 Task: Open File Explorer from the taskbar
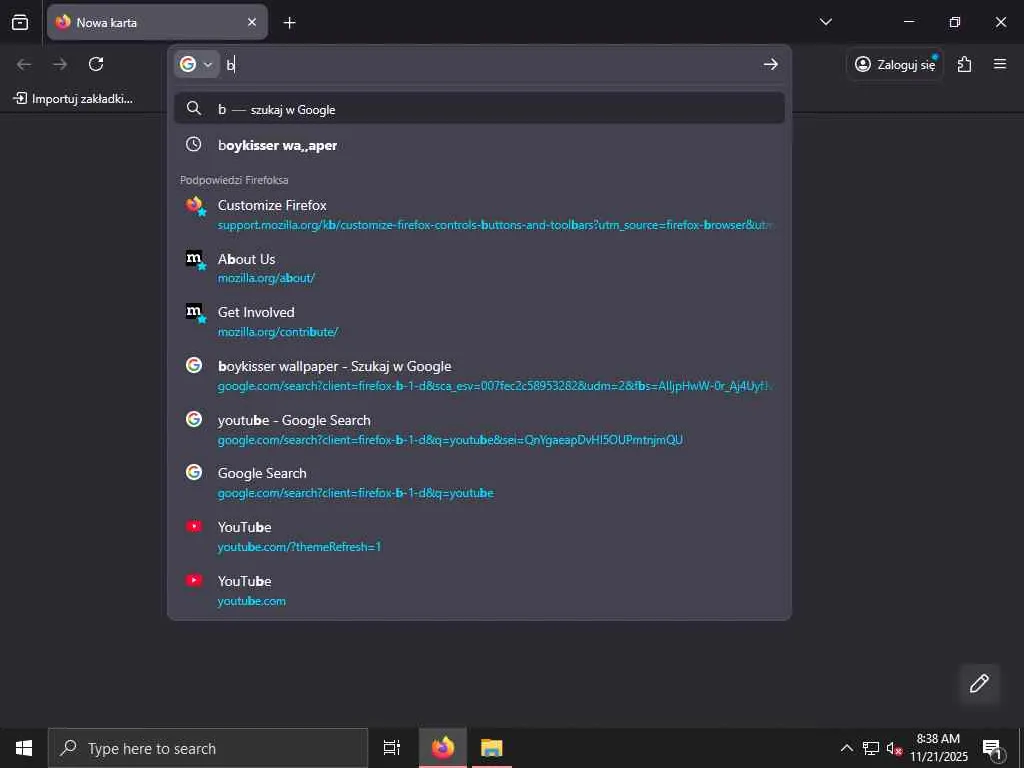point(491,748)
